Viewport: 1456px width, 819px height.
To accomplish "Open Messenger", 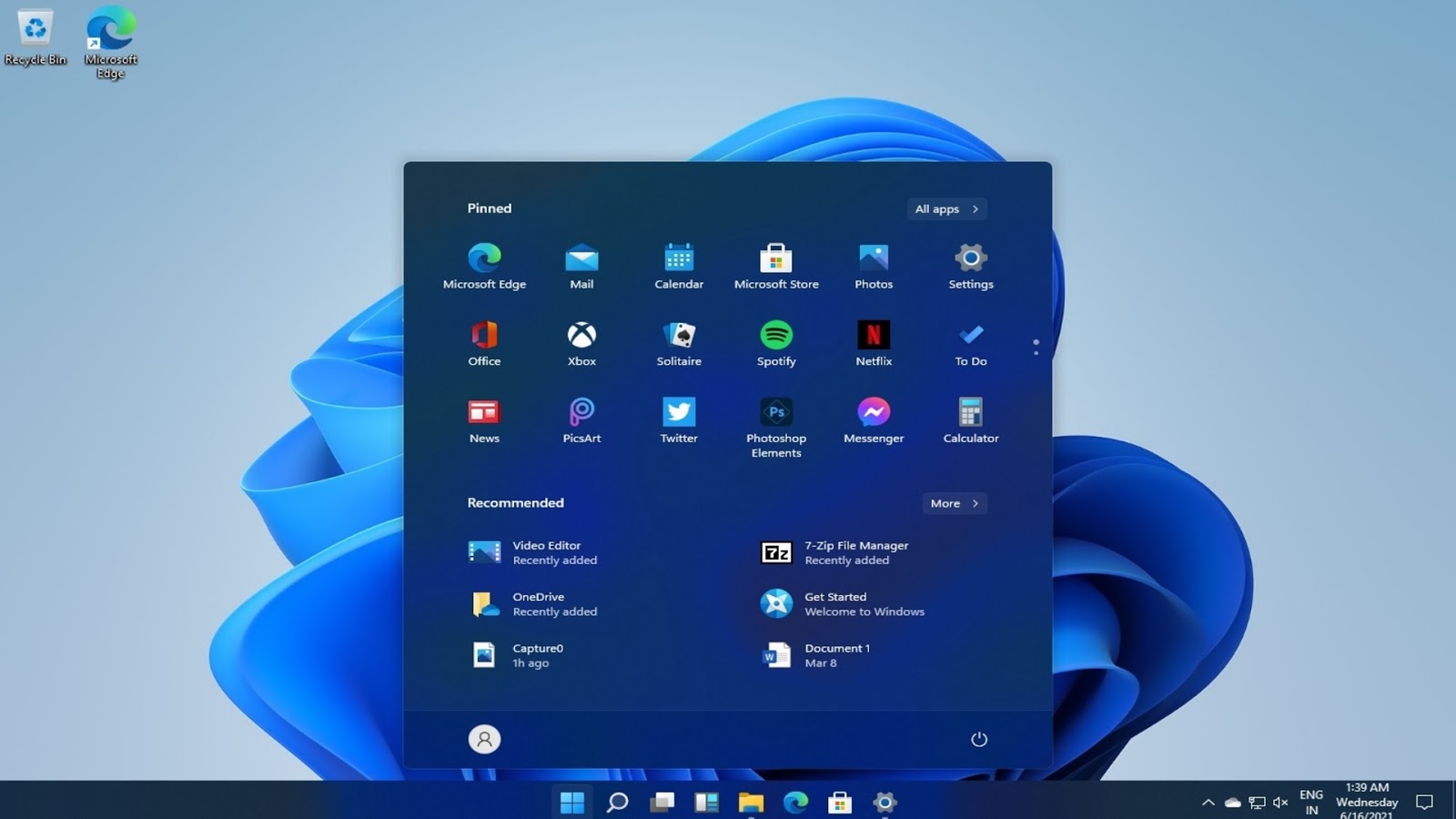I will pyautogui.click(x=873, y=414).
